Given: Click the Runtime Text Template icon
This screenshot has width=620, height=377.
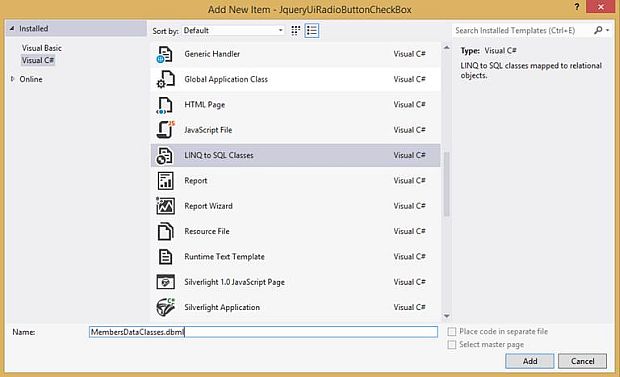Looking at the screenshot, I should tap(165, 257).
